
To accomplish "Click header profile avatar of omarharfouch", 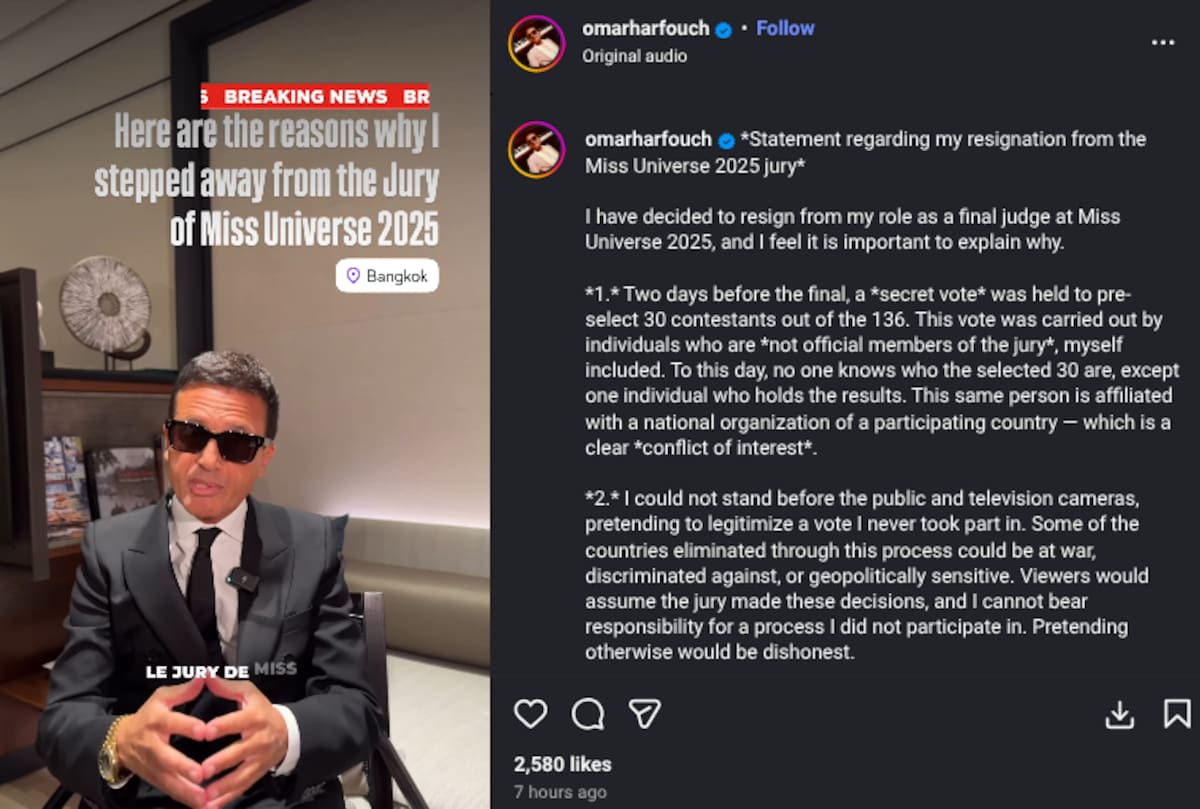I will (537, 44).
